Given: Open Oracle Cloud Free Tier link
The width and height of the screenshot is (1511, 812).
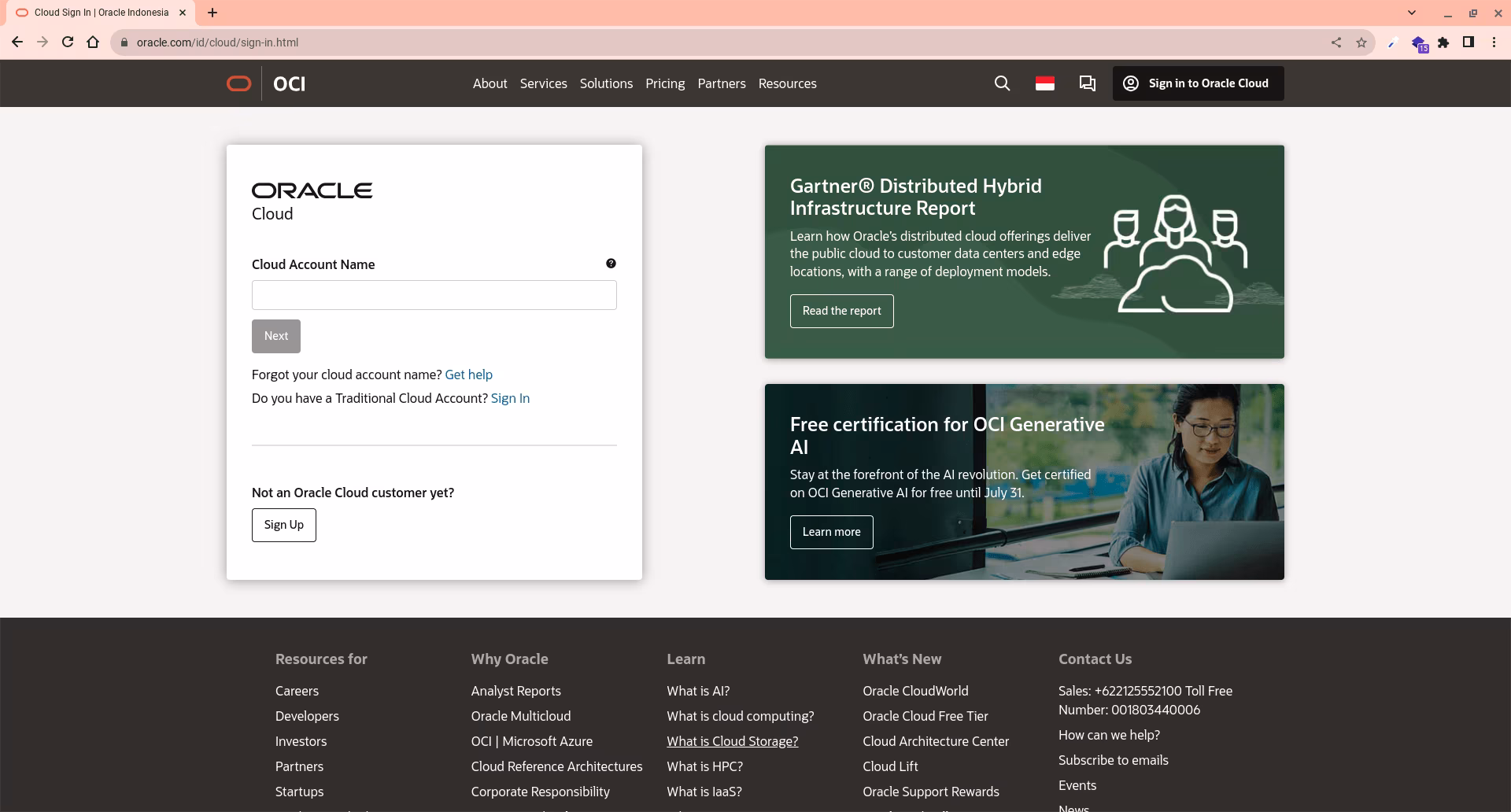Looking at the screenshot, I should click(x=925, y=716).
